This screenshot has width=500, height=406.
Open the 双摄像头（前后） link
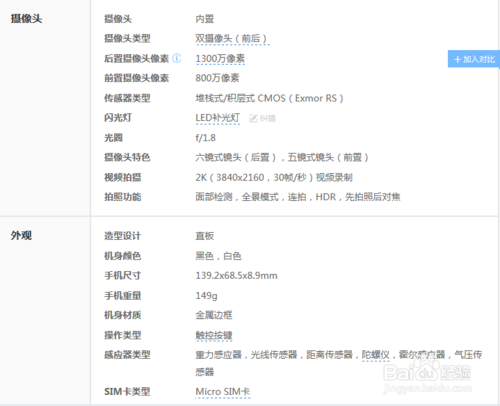point(232,39)
